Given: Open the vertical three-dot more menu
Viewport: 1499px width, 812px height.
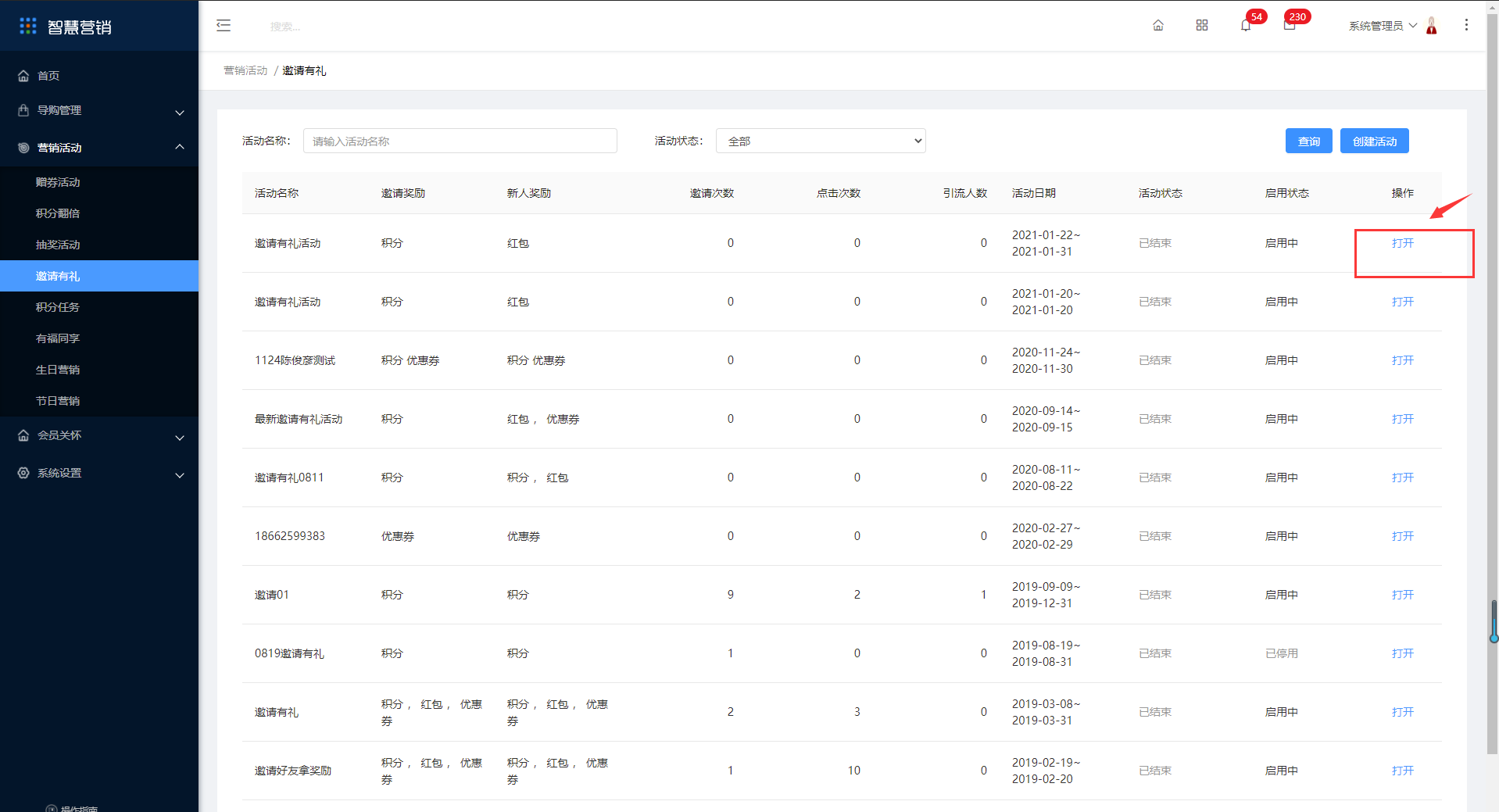Looking at the screenshot, I should [1466, 25].
